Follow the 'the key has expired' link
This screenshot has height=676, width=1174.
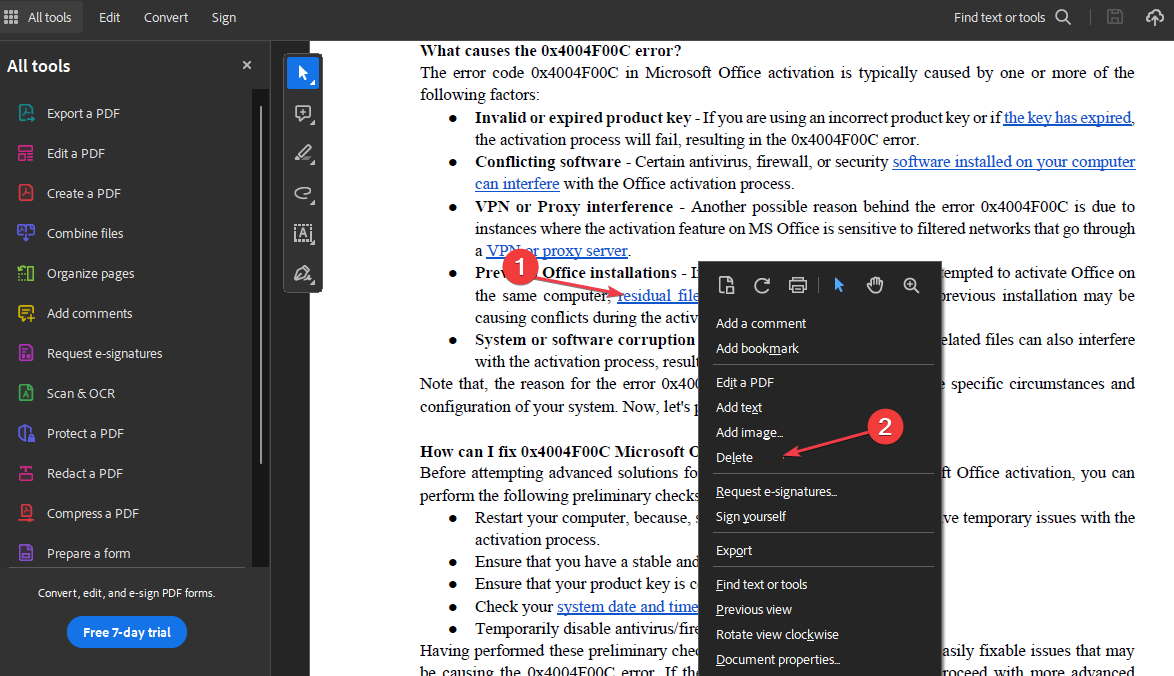click(1068, 118)
